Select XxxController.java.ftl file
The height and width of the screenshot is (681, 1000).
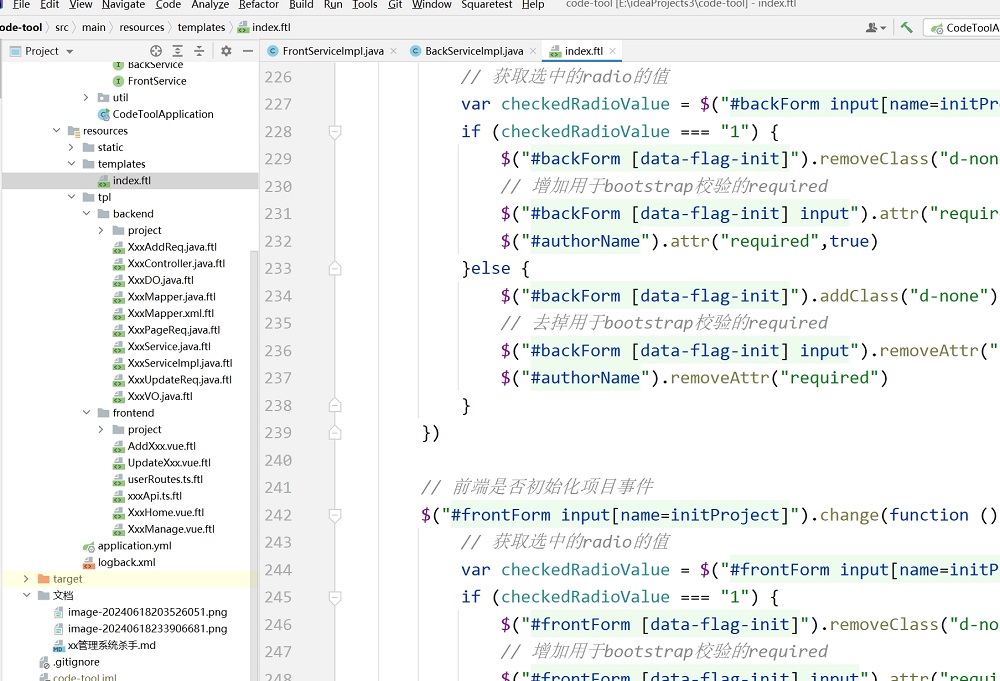click(176, 263)
